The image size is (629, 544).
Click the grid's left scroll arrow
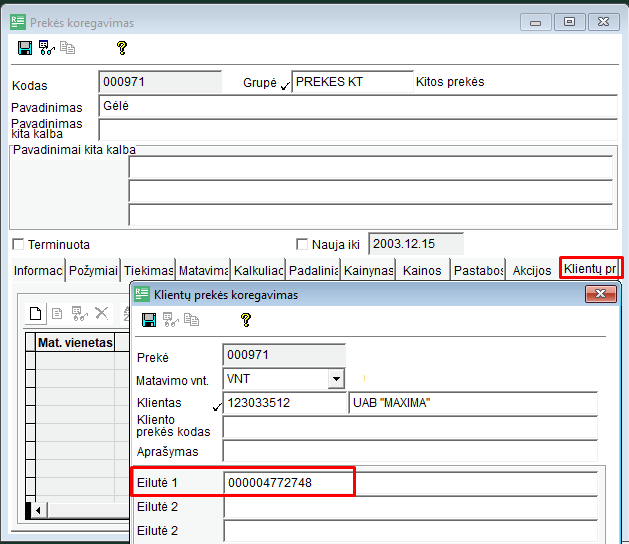[40, 510]
